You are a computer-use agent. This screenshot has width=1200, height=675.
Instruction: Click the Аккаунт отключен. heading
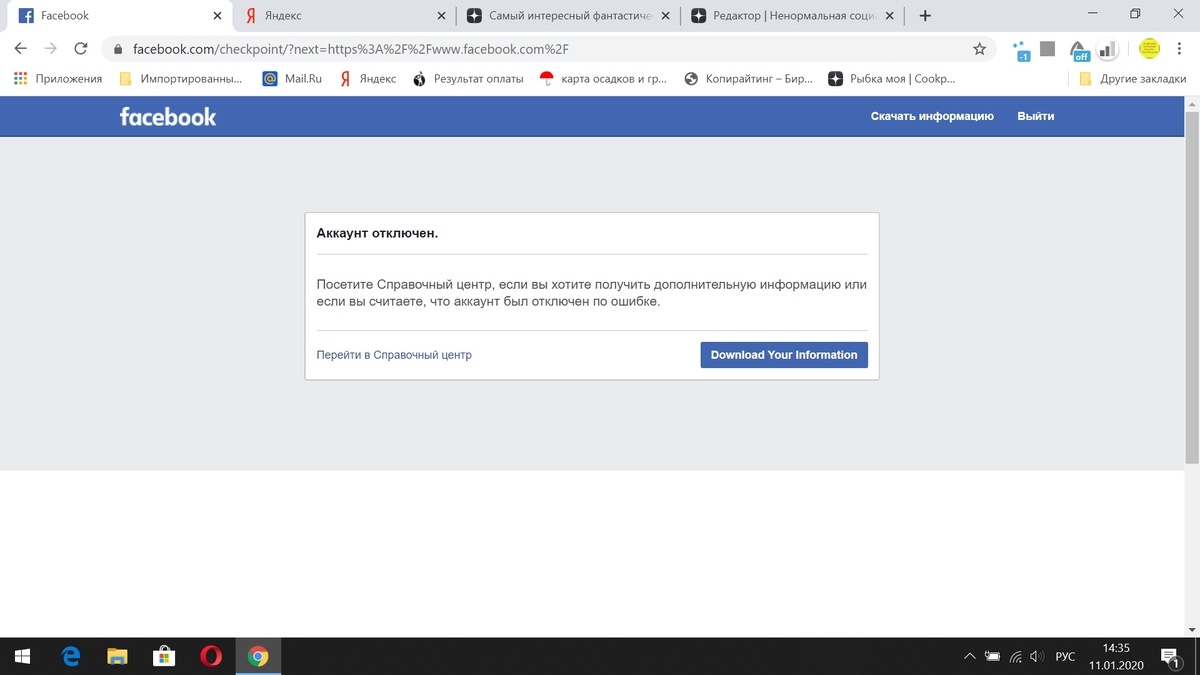point(378,233)
